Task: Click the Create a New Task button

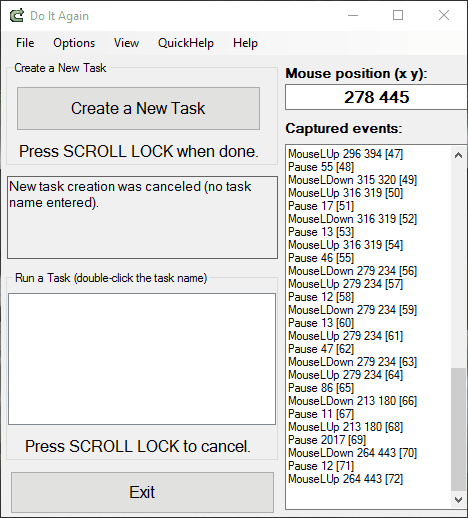Action: pos(138,108)
